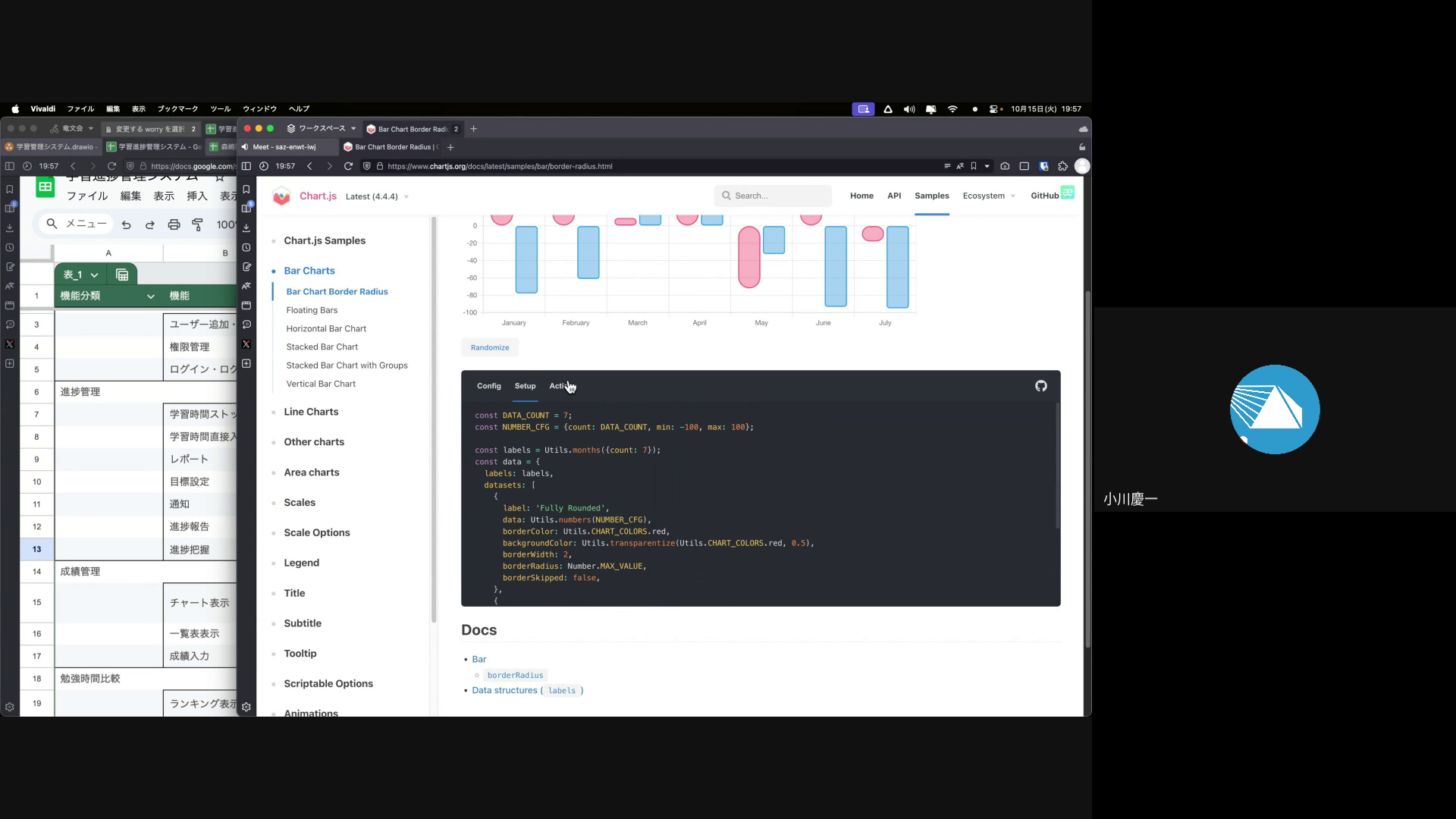Click the table calculator icon beside 表_1
The image size is (1456, 819).
tap(122, 275)
